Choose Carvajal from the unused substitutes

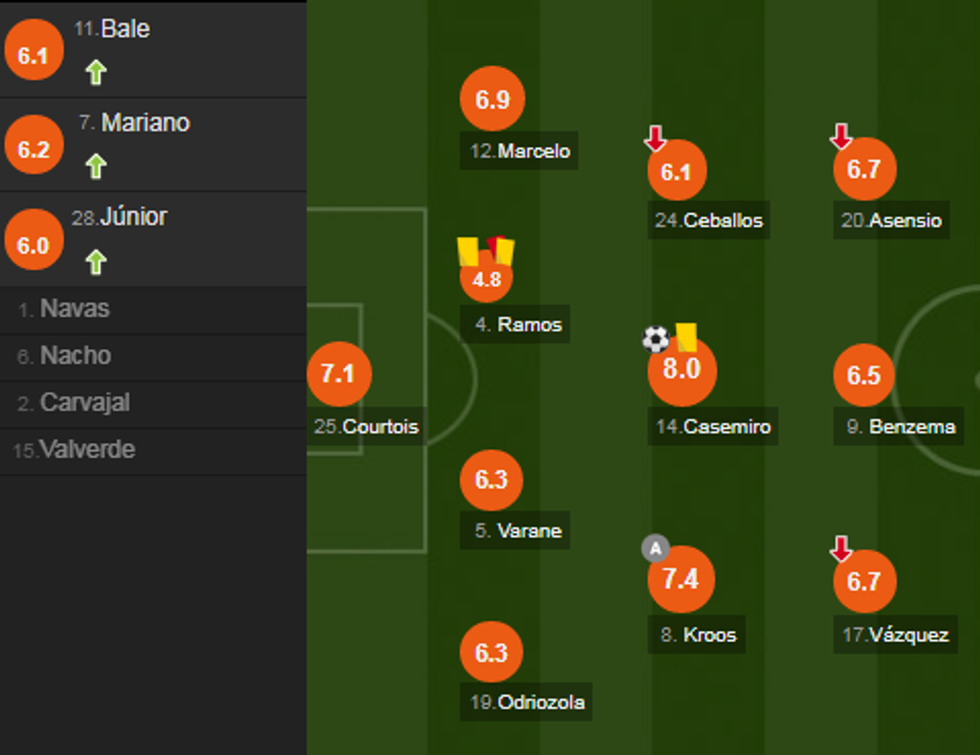(85, 403)
